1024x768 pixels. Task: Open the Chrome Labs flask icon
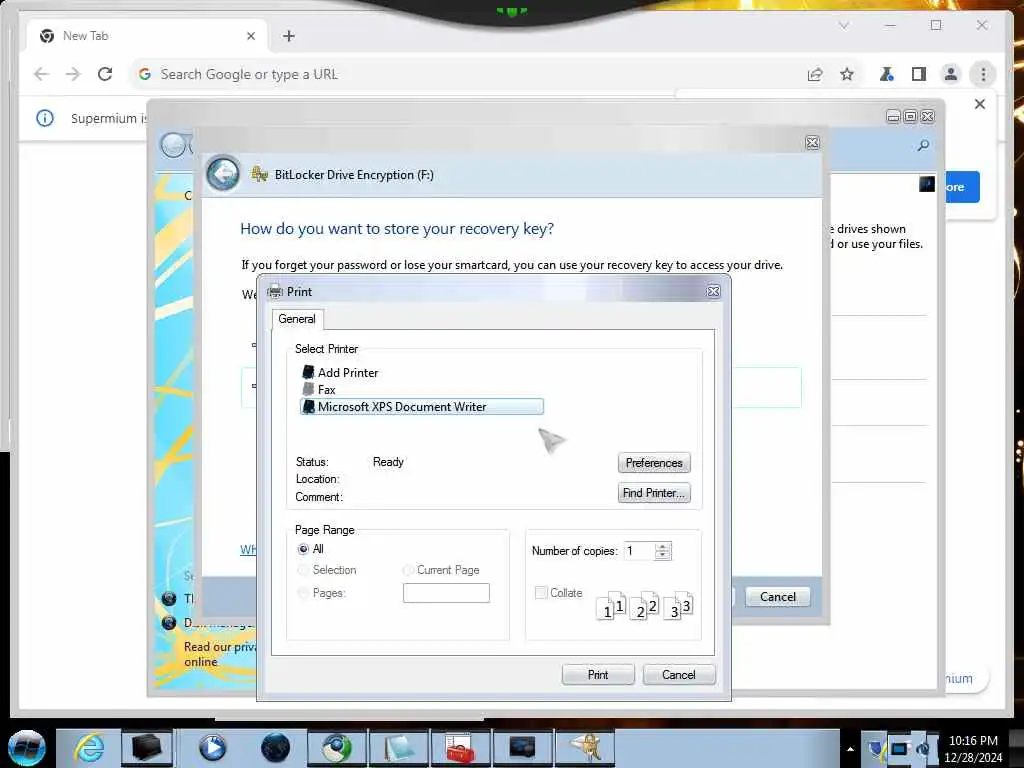coord(886,74)
